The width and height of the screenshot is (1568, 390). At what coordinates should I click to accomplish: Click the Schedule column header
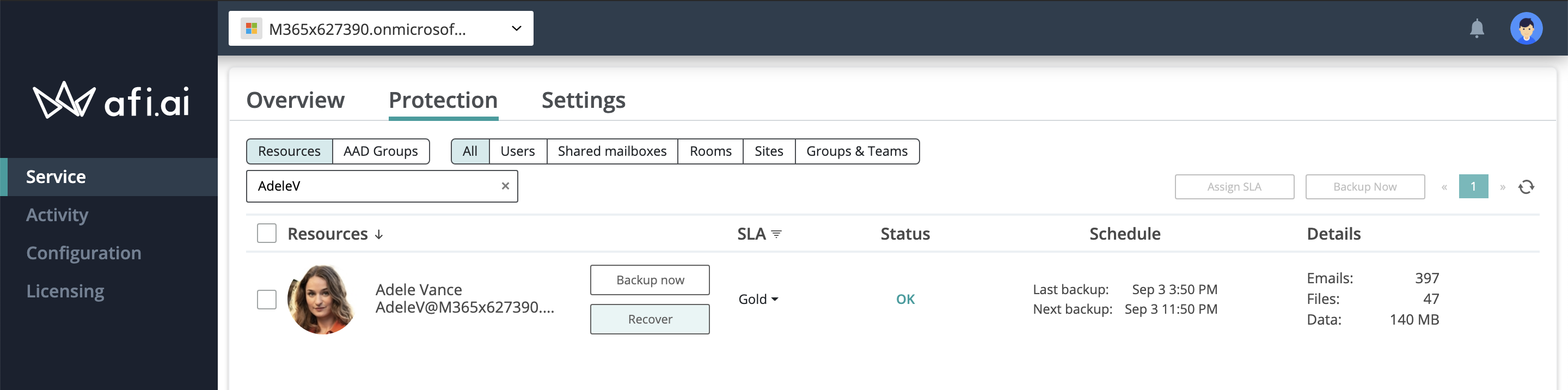[1124, 234]
